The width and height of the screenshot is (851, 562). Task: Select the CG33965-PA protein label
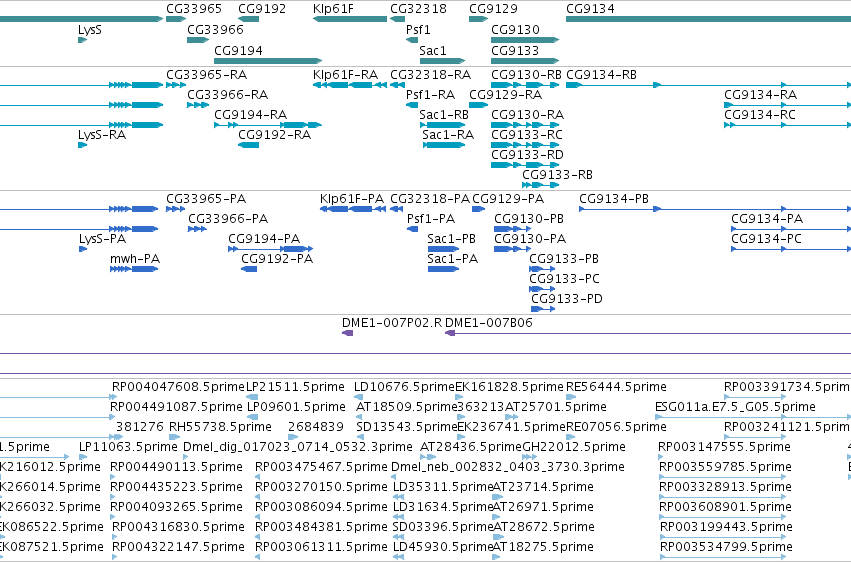coord(206,199)
